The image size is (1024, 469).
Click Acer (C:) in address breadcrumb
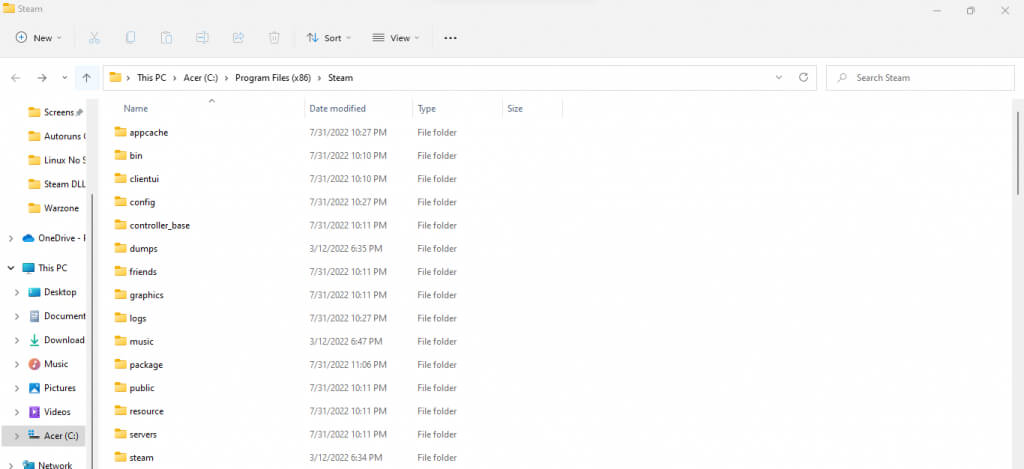200,78
